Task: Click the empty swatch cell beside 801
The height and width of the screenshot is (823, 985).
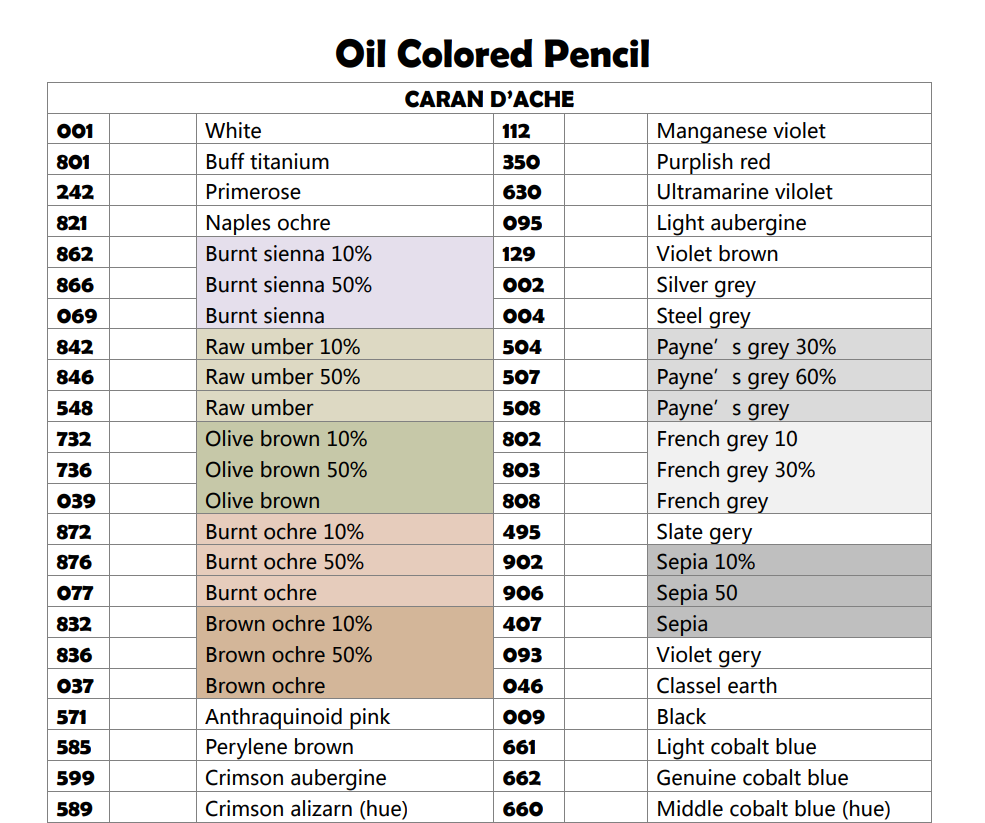Action: tap(153, 161)
